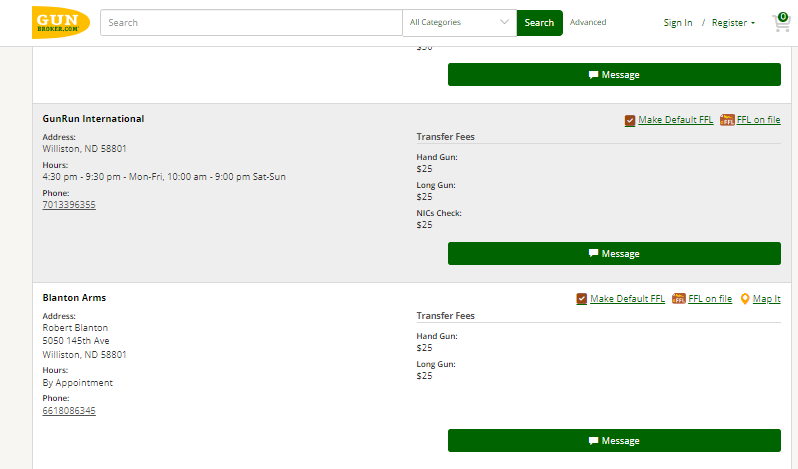Select the Robert Blanton name text
The height and width of the screenshot is (469, 798).
pyautogui.click(x=75, y=328)
